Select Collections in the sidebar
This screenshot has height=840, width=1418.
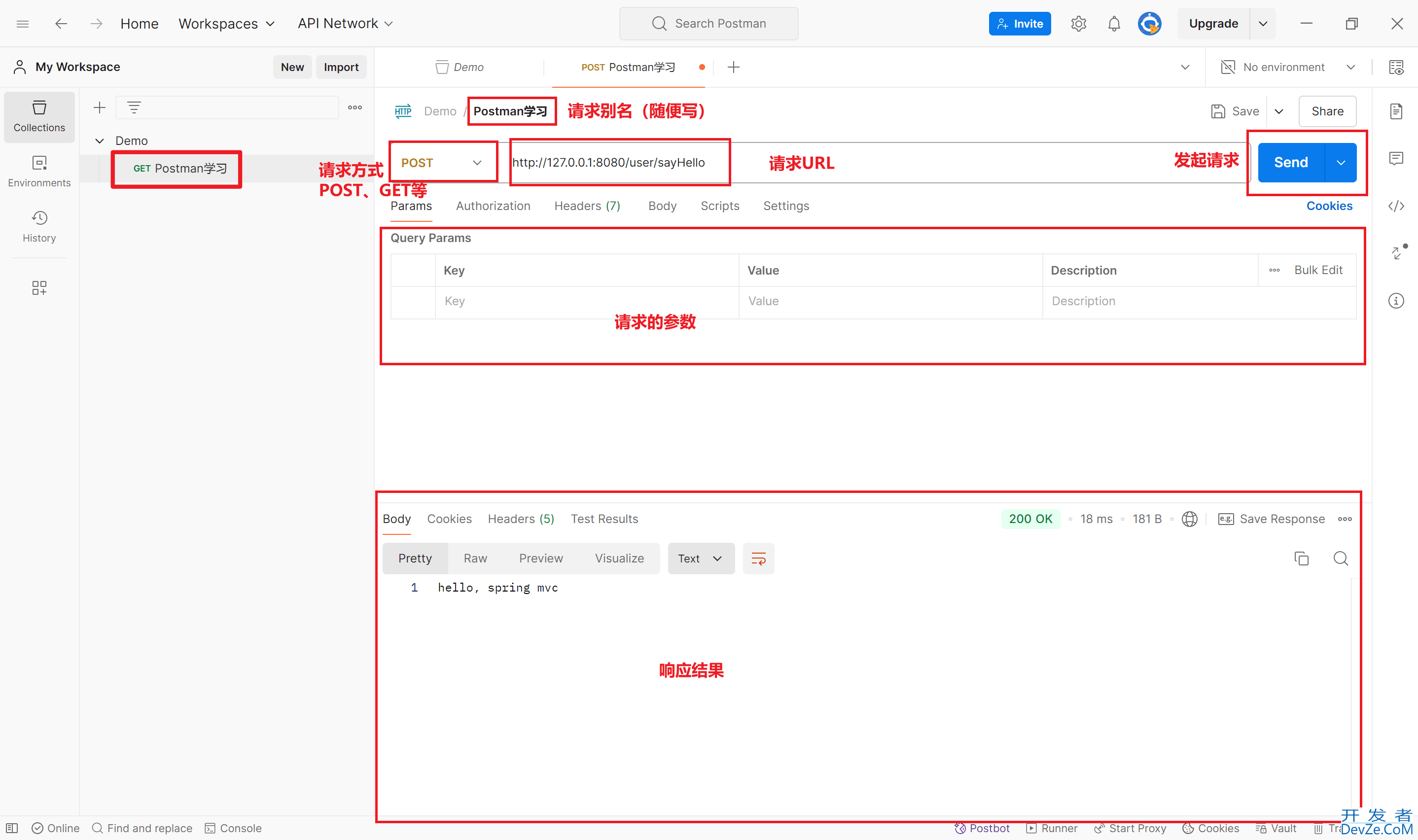click(39, 117)
